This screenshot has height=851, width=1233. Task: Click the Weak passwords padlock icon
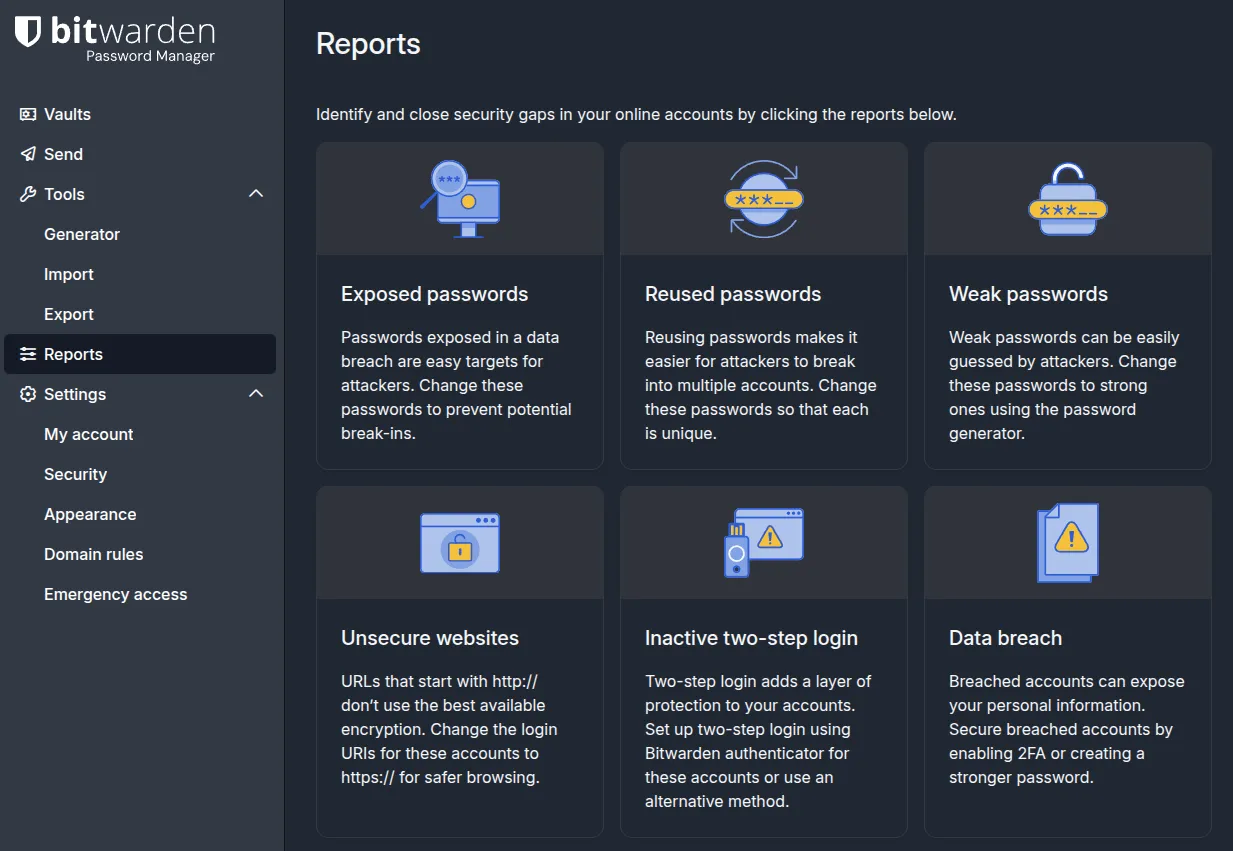(1067, 197)
